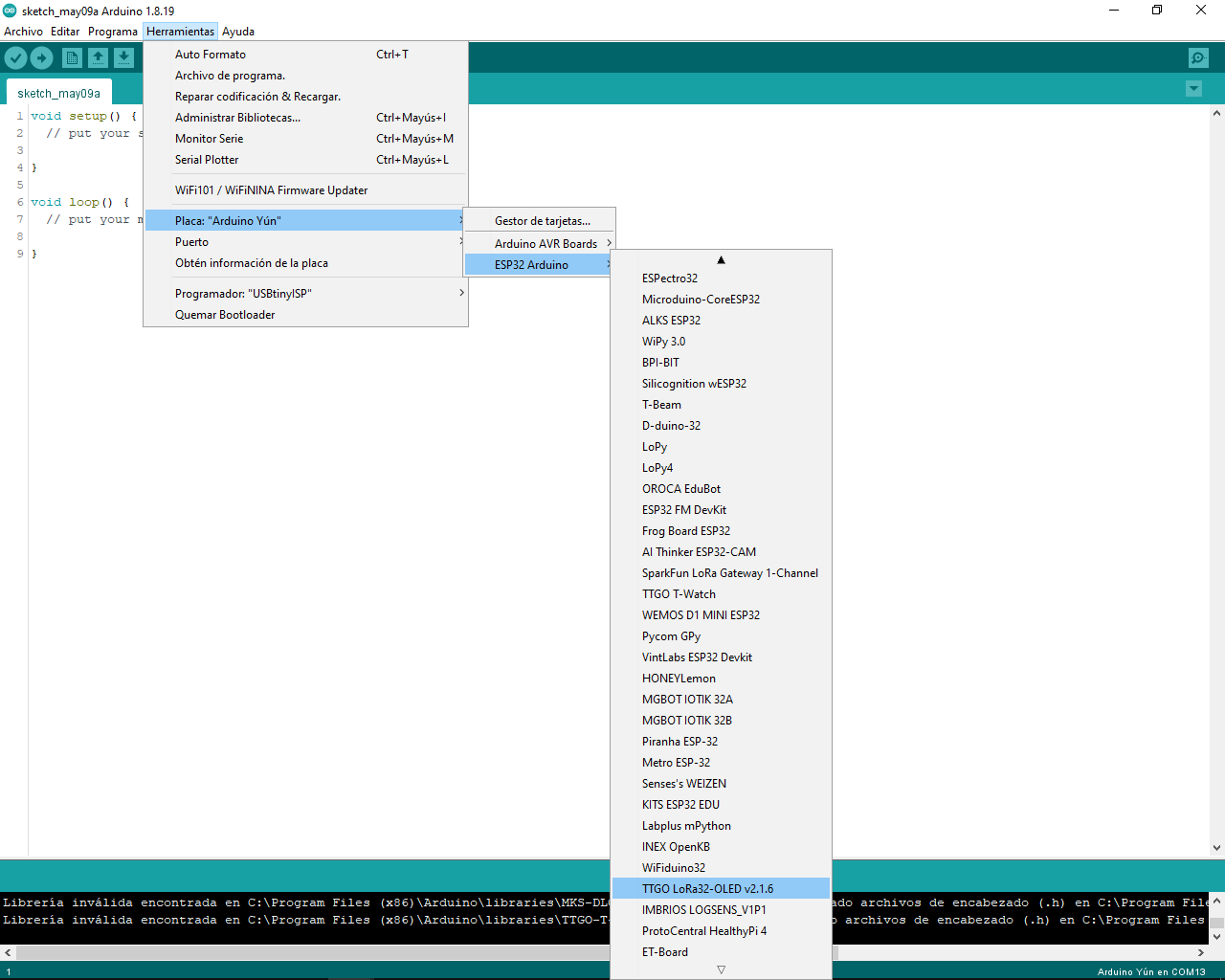Click Obtén información de la placa

click(305, 263)
